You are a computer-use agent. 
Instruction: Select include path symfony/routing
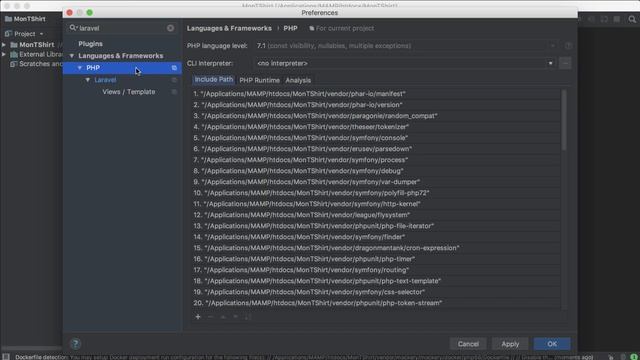(376, 270)
